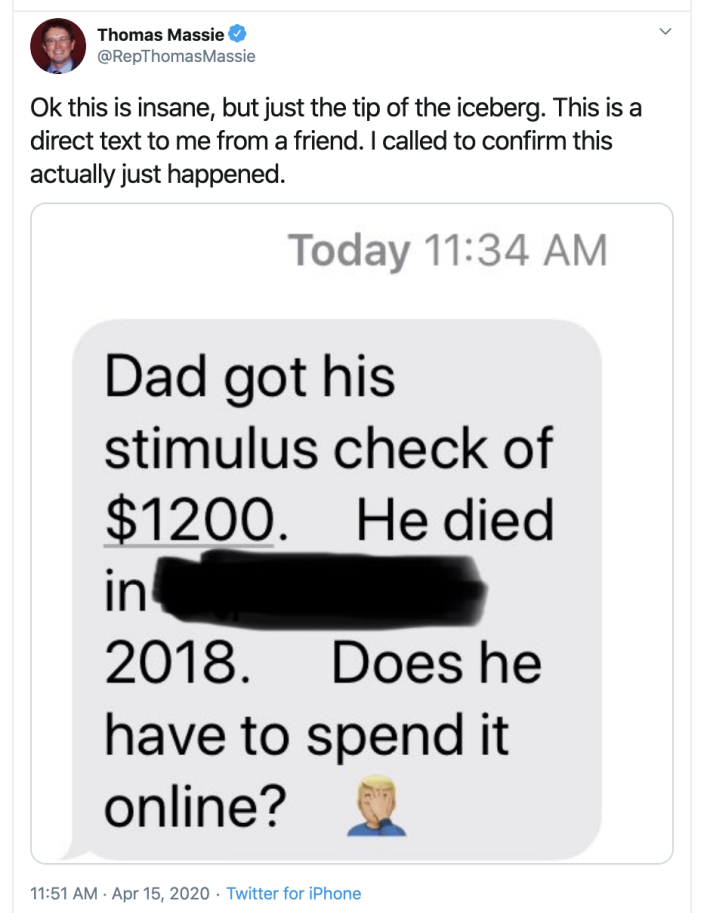This screenshot has width=704, height=913.
Task: Tap the underlined $1200 amount
Action: 189,520
